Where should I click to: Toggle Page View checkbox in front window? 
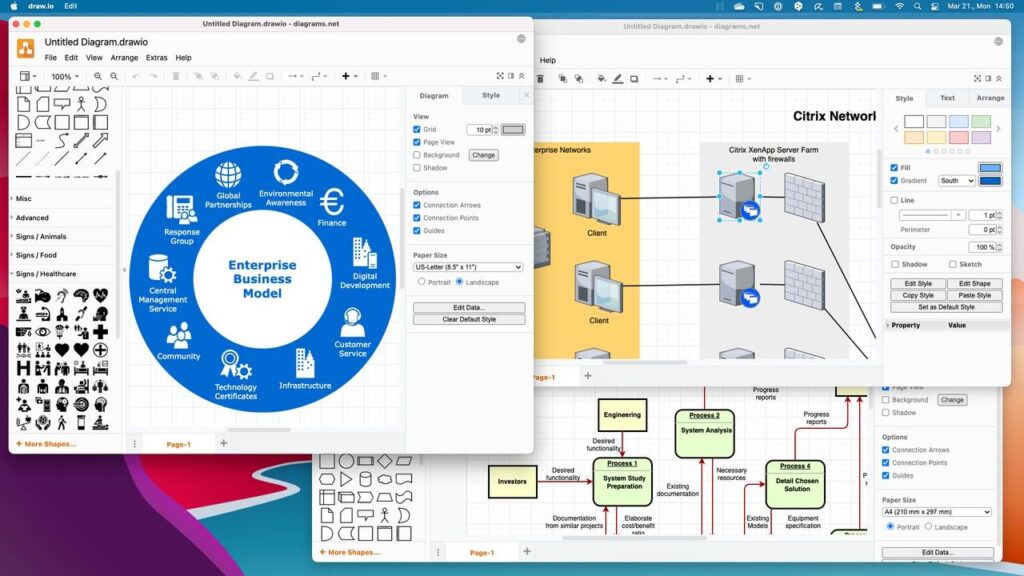(x=417, y=142)
